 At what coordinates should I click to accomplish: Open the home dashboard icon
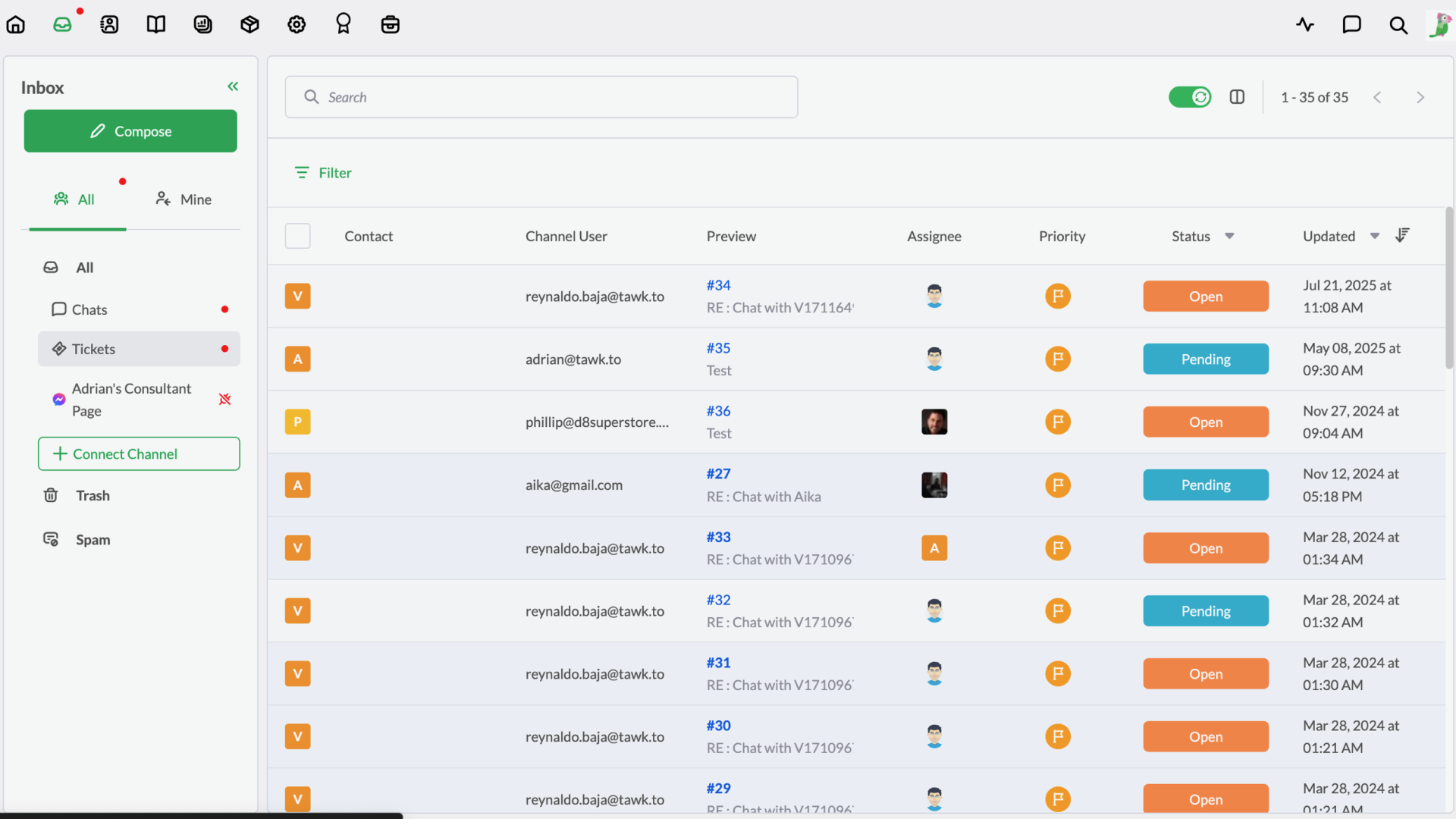tap(16, 24)
